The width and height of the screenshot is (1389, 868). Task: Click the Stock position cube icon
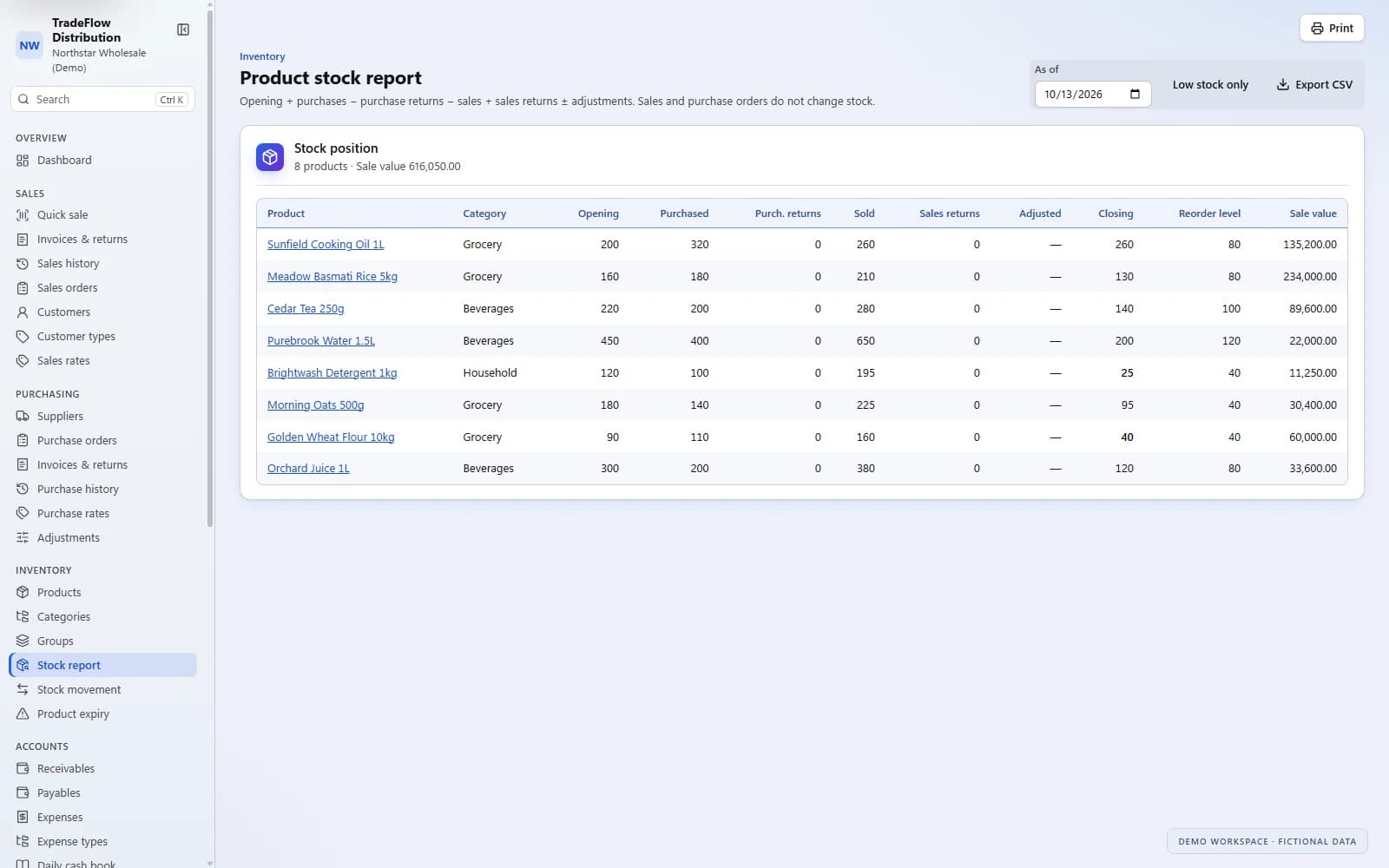click(270, 157)
